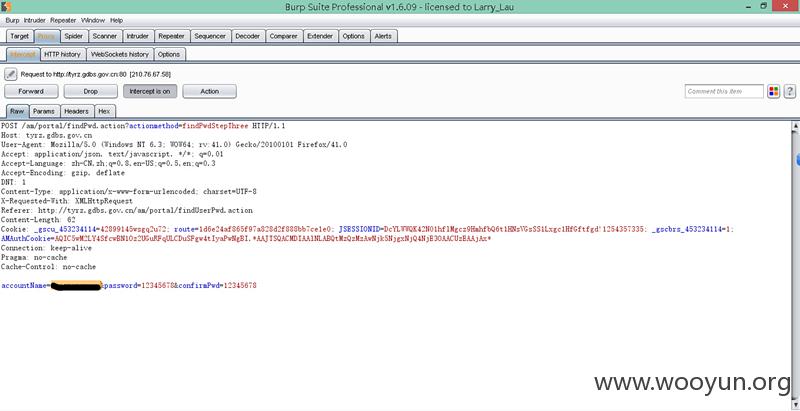Switch to the Repeater tool tab
The width and height of the screenshot is (800, 411).
(x=171, y=36)
